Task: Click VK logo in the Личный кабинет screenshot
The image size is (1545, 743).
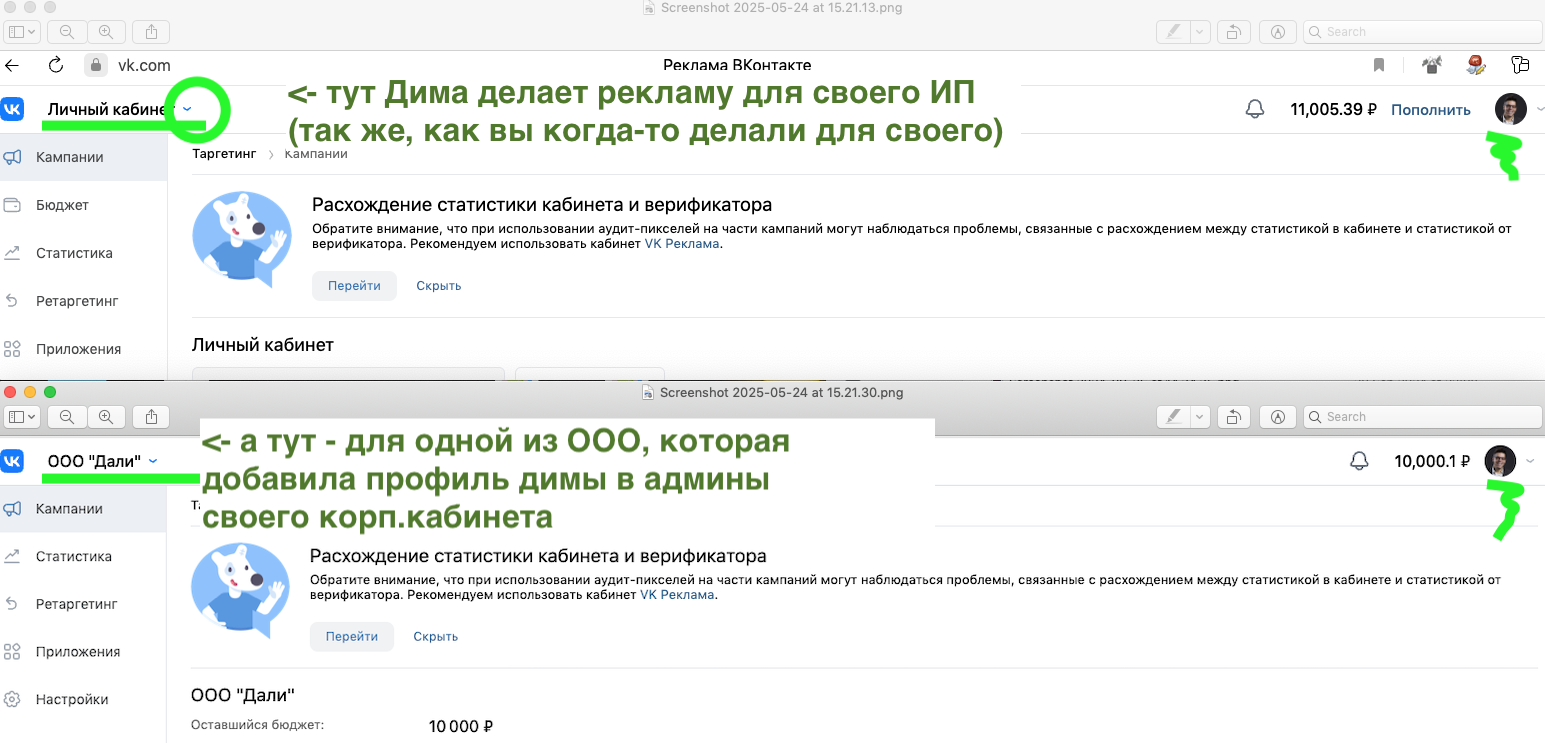Action: coord(12,109)
